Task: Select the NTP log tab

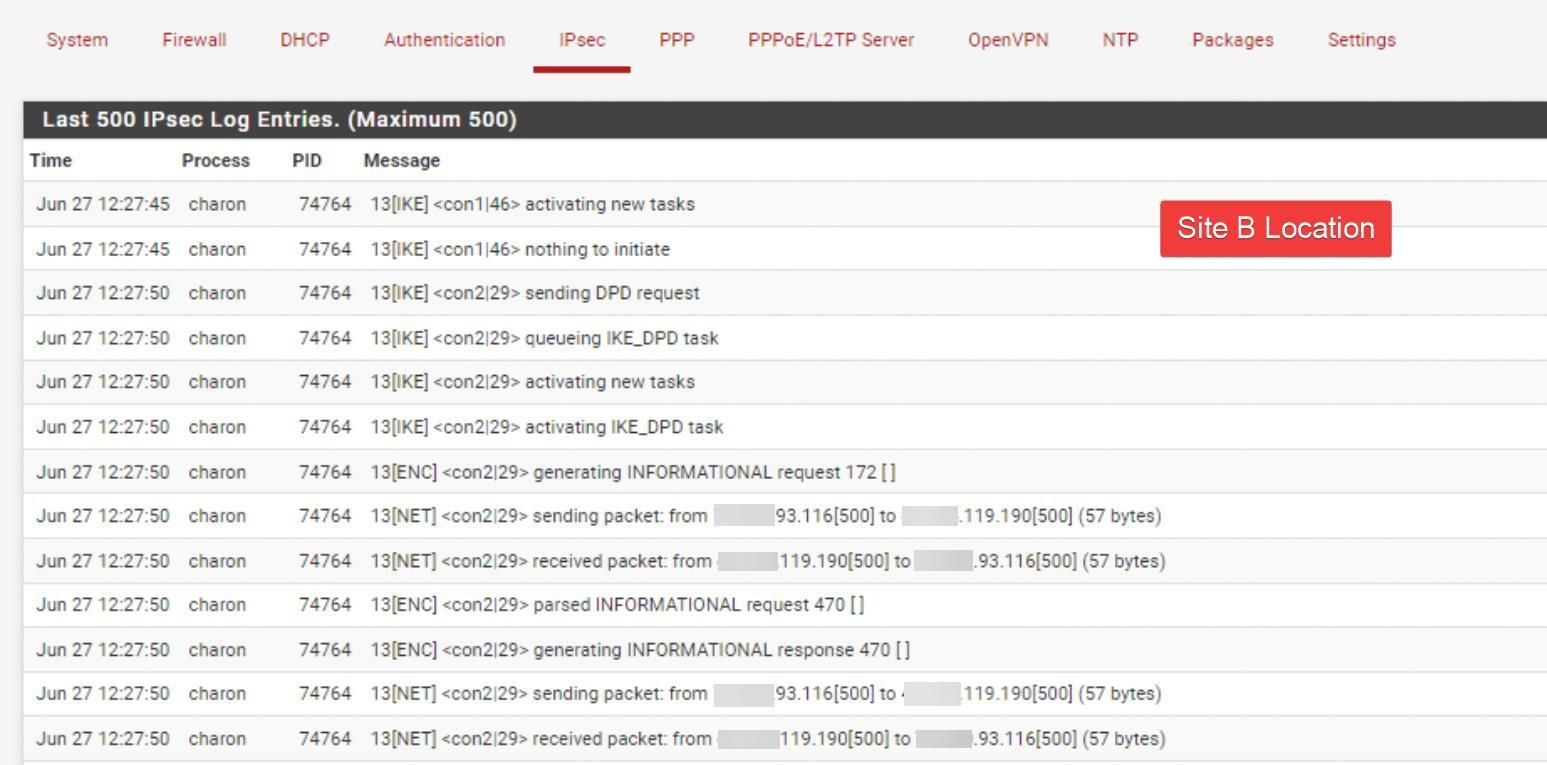Action: tap(1120, 40)
